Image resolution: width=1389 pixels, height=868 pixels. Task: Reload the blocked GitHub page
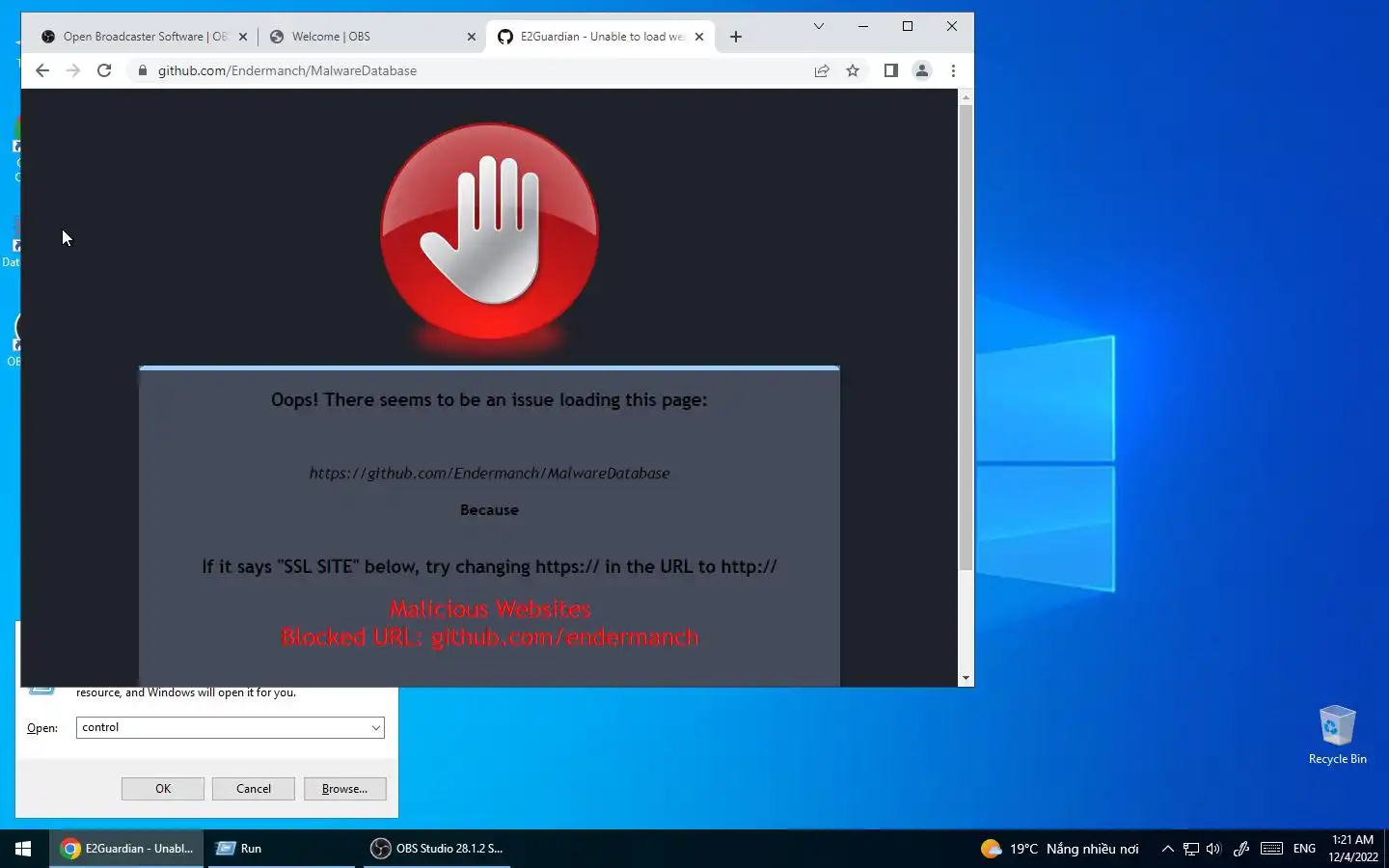click(x=104, y=70)
